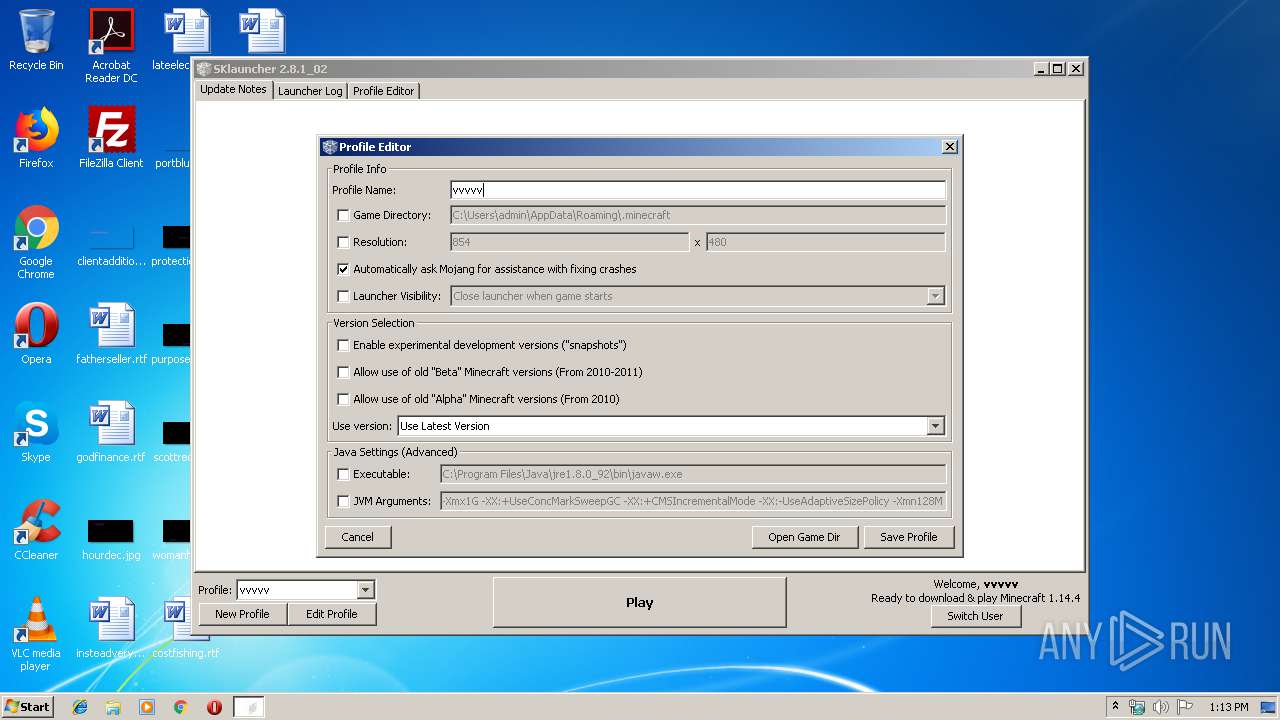Expand the Profile selector dropdown
This screenshot has height=720, width=1280.
point(365,590)
